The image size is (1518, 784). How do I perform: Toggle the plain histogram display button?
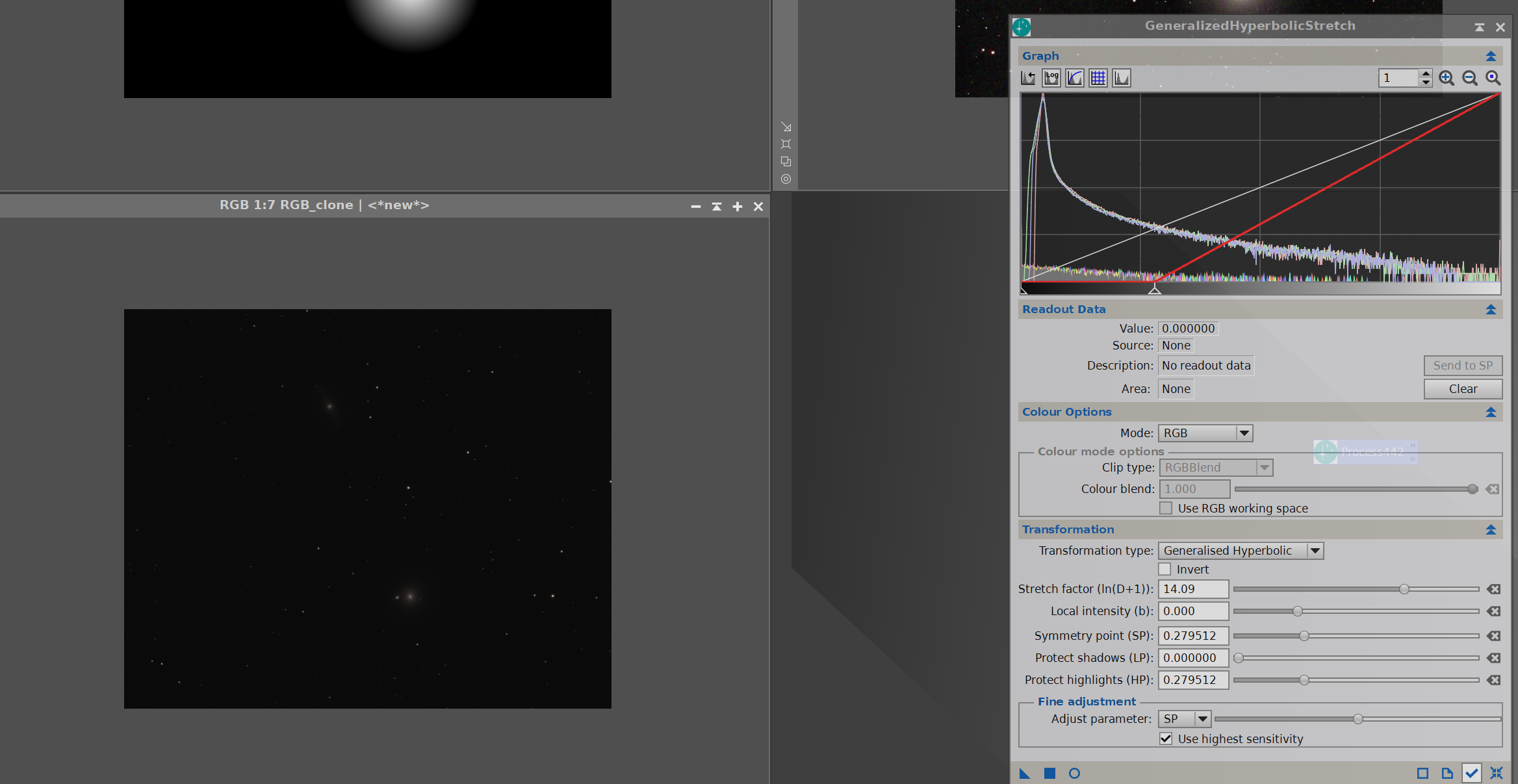(1122, 78)
